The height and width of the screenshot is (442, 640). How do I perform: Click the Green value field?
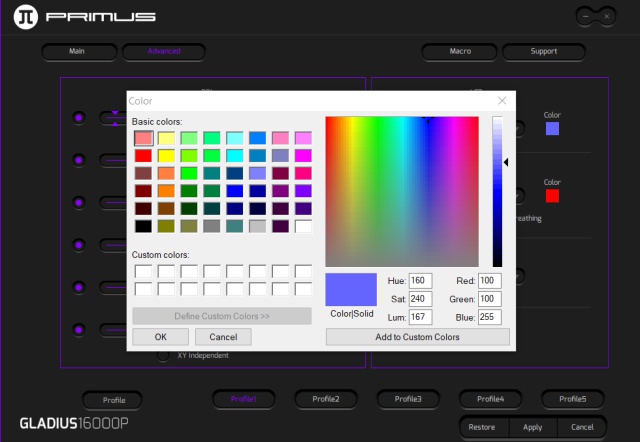click(x=489, y=299)
